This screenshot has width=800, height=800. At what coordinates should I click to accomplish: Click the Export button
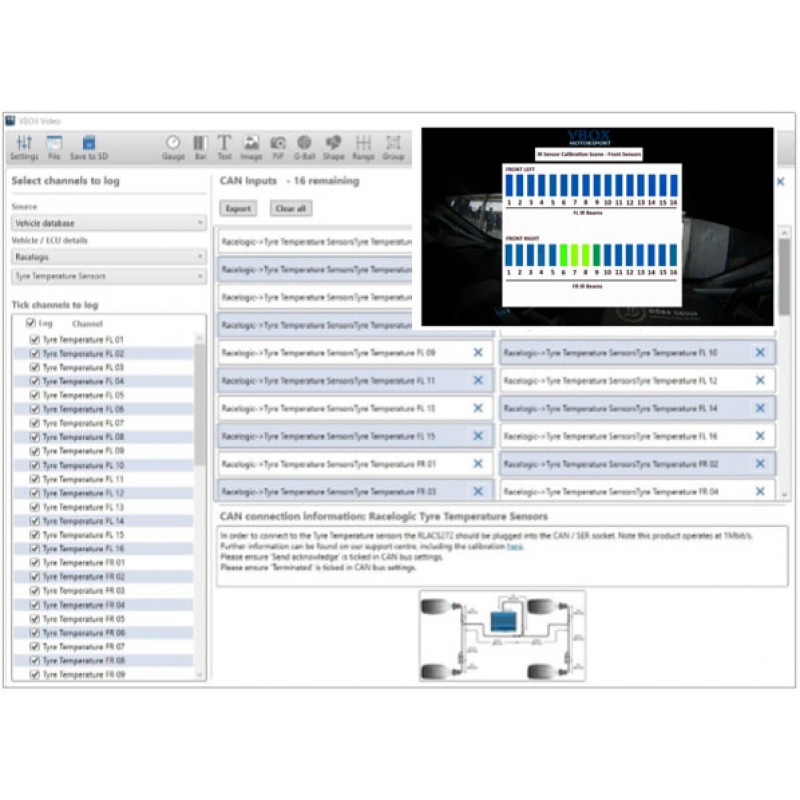pos(238,208)
